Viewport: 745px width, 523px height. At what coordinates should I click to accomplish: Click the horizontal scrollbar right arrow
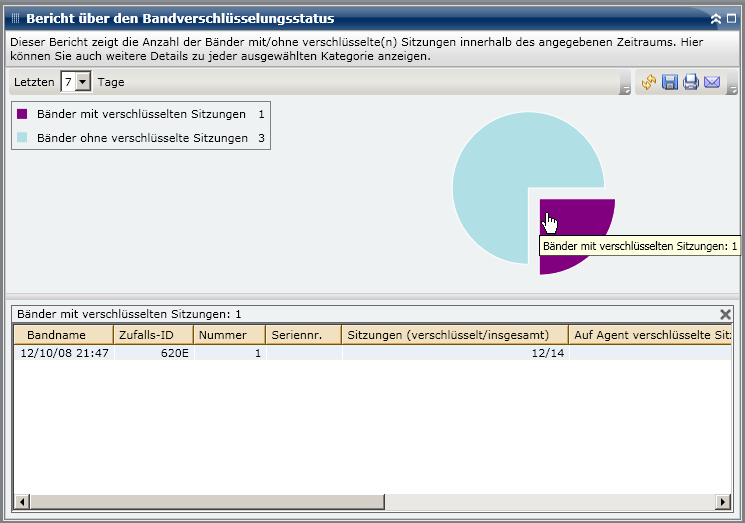pyautogui.click(x=723, y=502)
